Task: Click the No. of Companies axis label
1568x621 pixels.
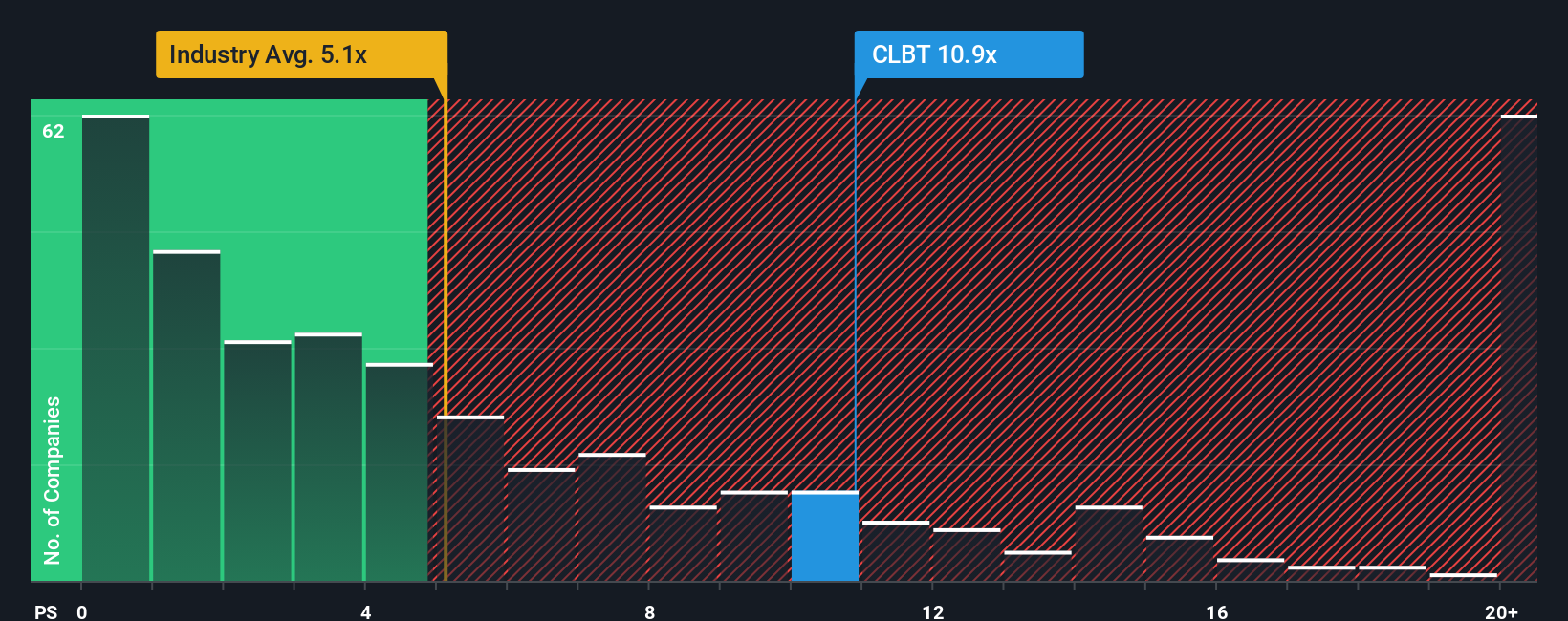Action: click(53, 481)
